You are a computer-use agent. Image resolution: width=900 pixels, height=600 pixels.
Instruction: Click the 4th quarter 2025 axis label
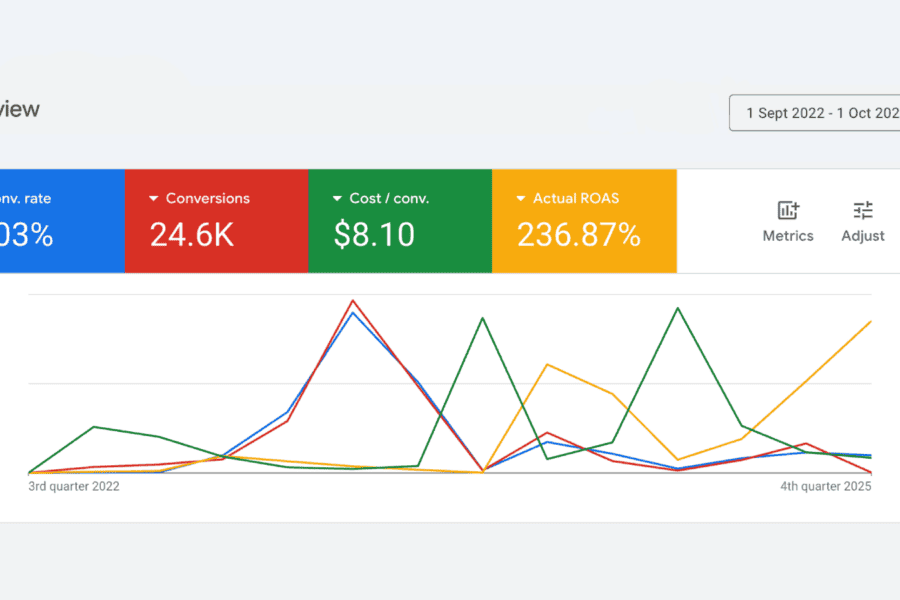826,487
